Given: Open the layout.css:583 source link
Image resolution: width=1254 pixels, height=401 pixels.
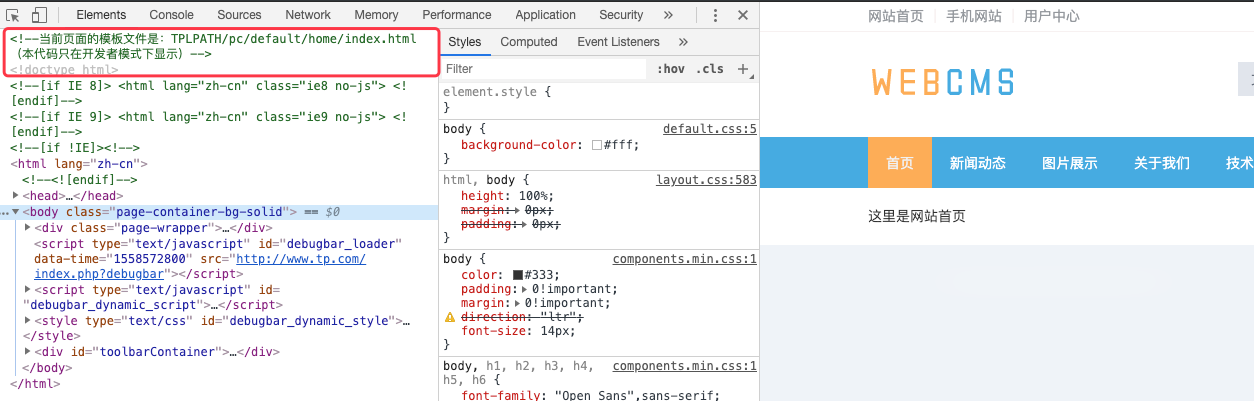Looking at the screenshot, I should click(x=706, y=180).
